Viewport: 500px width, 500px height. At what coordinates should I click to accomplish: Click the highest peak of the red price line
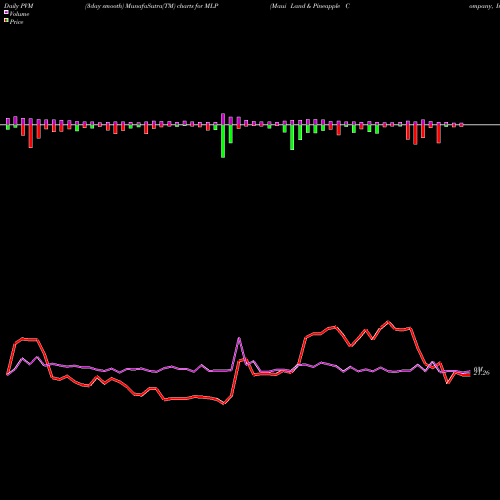coord(388,322)
